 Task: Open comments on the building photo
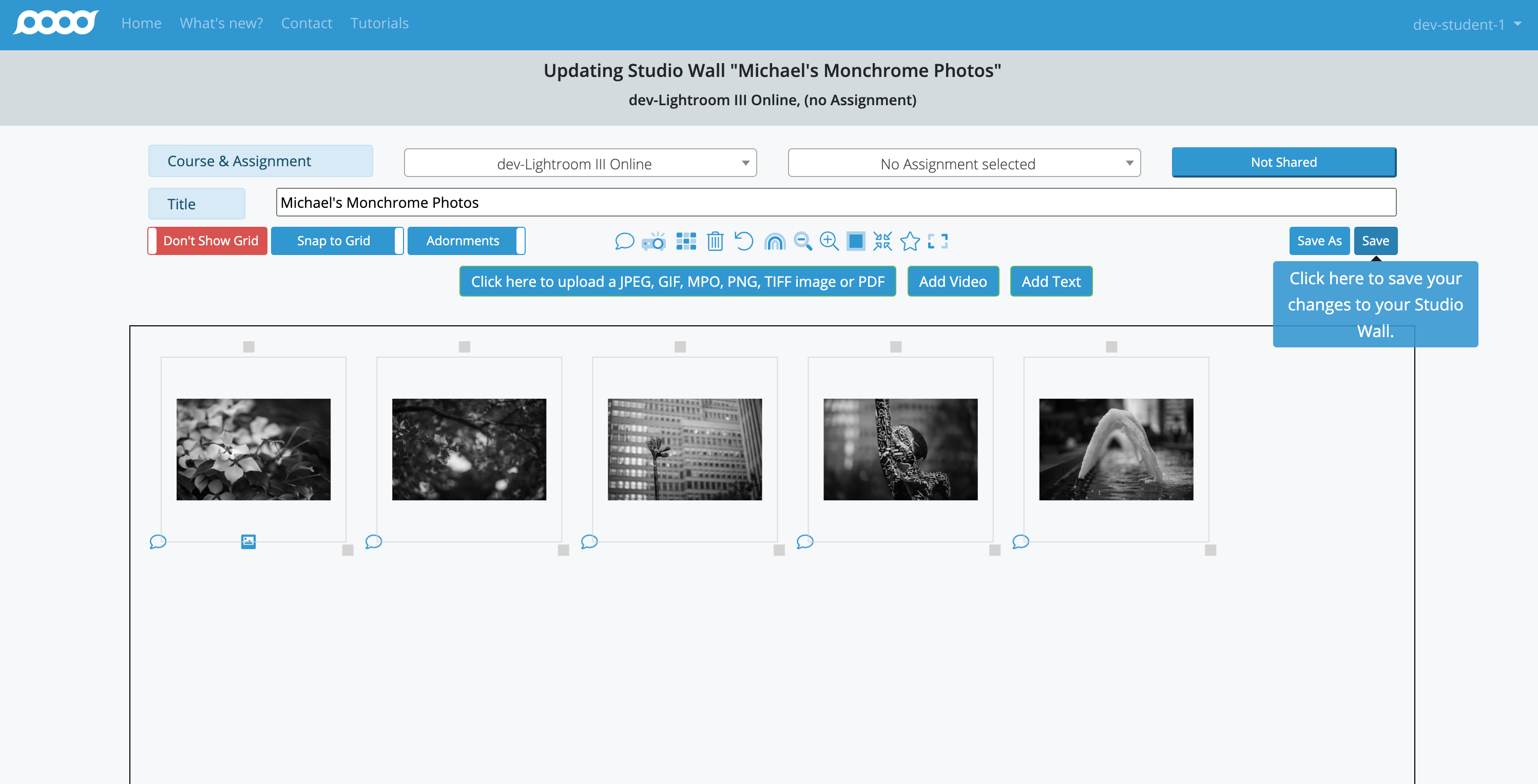589,541
